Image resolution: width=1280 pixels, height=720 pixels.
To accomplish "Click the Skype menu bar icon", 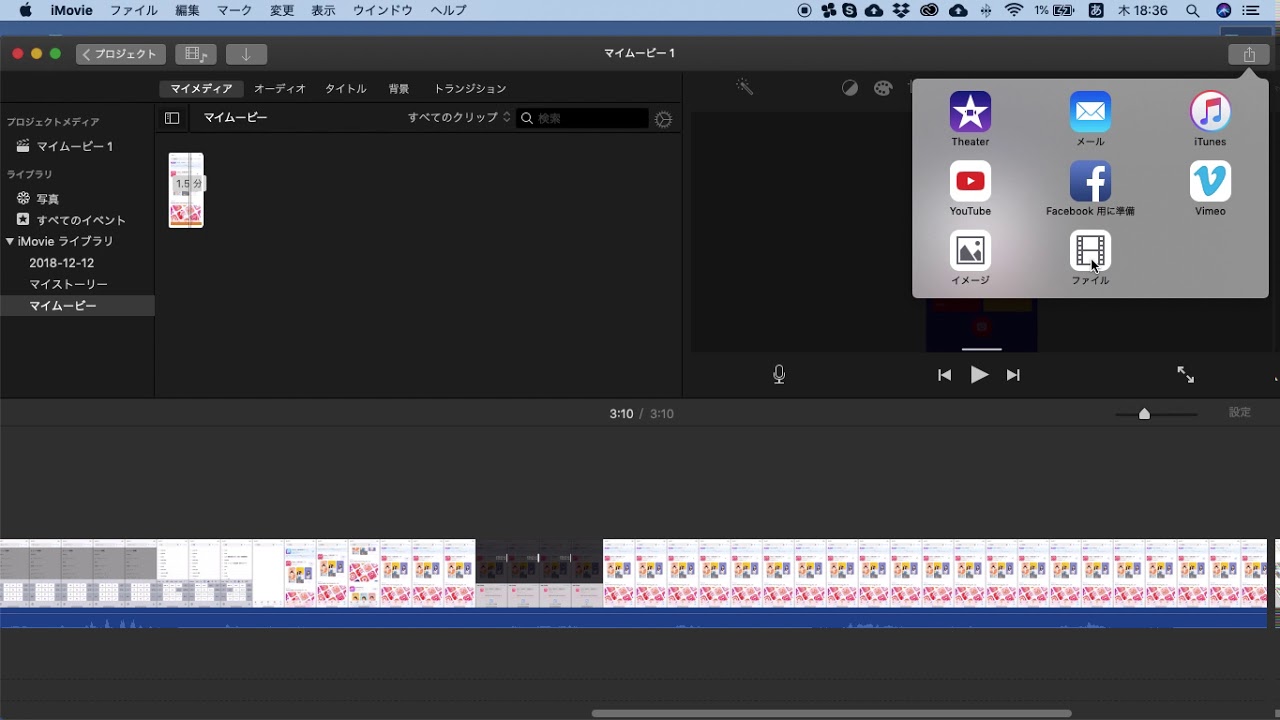I will [850, 10].
